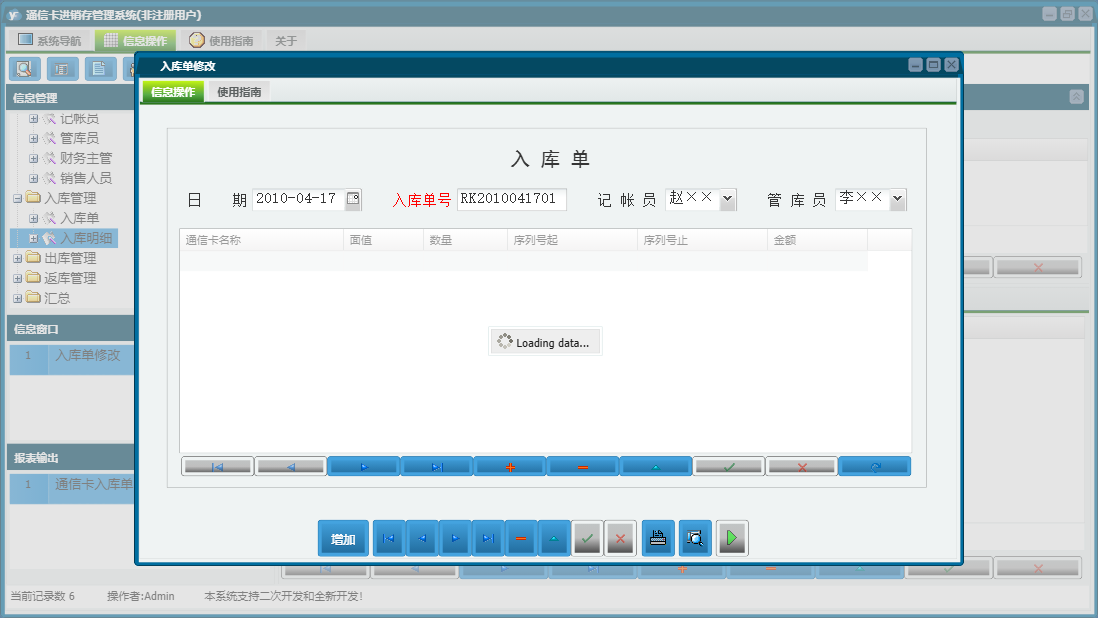This screenshot has height=618, width=1098.
Task: Click the 序列号止 column header
Action: (702, 240)
